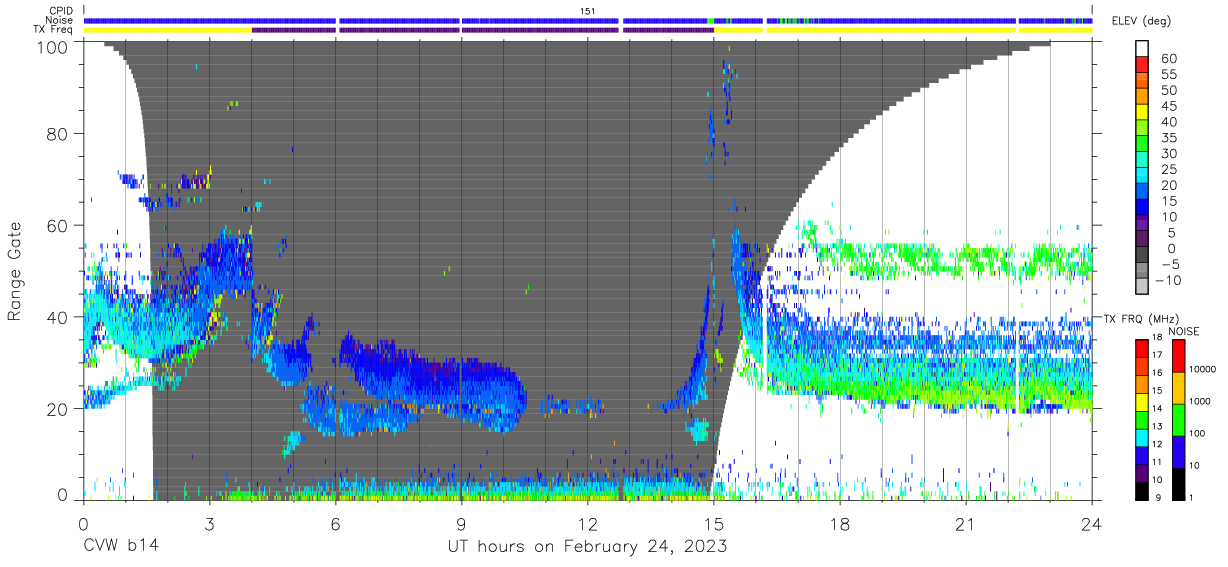Click the "Noise" strip label
Viewport: 1228px width, 567px height.
click(x=58, y=20)
